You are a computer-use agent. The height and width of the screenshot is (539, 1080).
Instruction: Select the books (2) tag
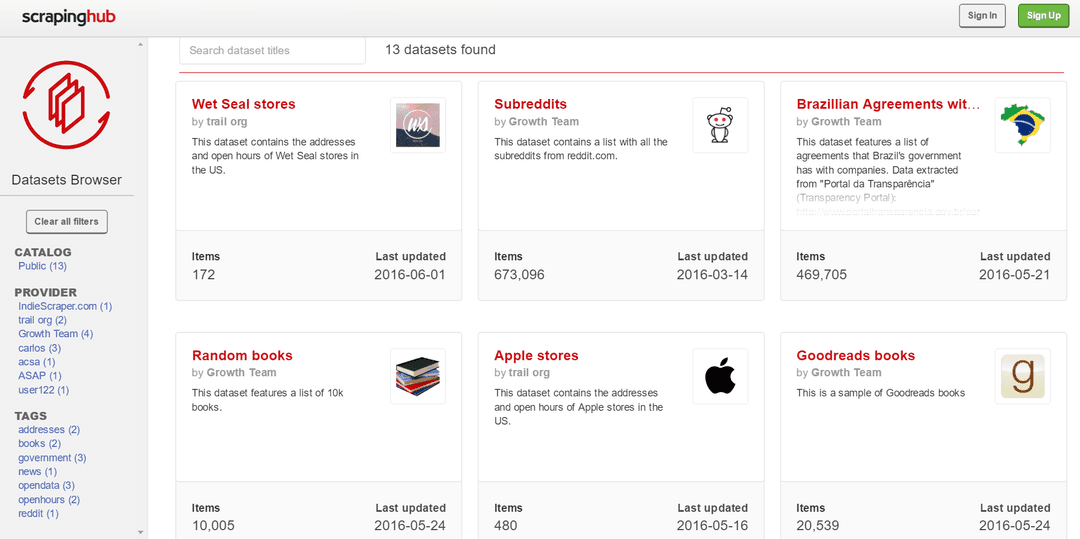[39, 443]
